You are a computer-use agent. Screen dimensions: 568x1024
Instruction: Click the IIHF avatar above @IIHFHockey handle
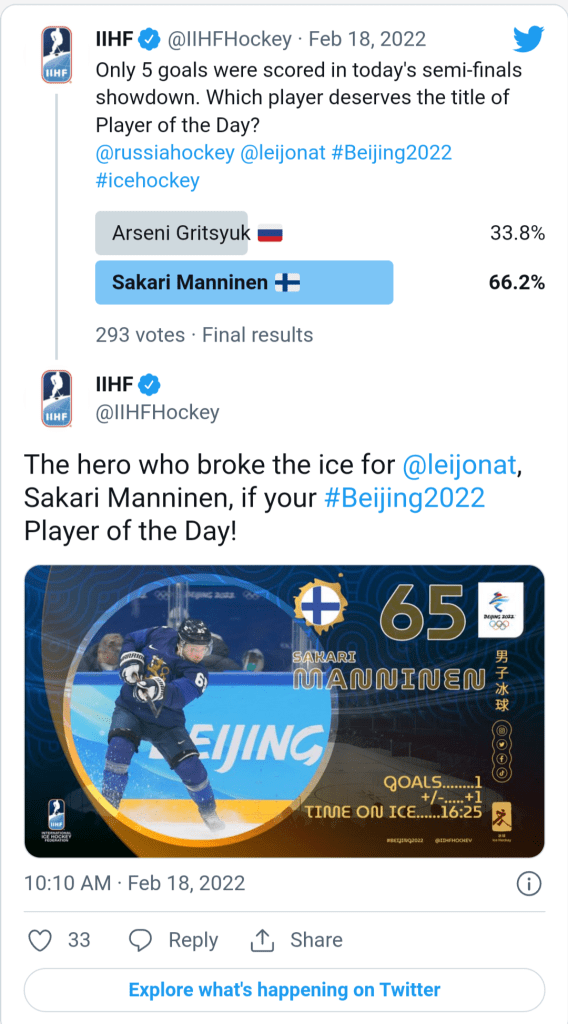[x=56, y=398]
